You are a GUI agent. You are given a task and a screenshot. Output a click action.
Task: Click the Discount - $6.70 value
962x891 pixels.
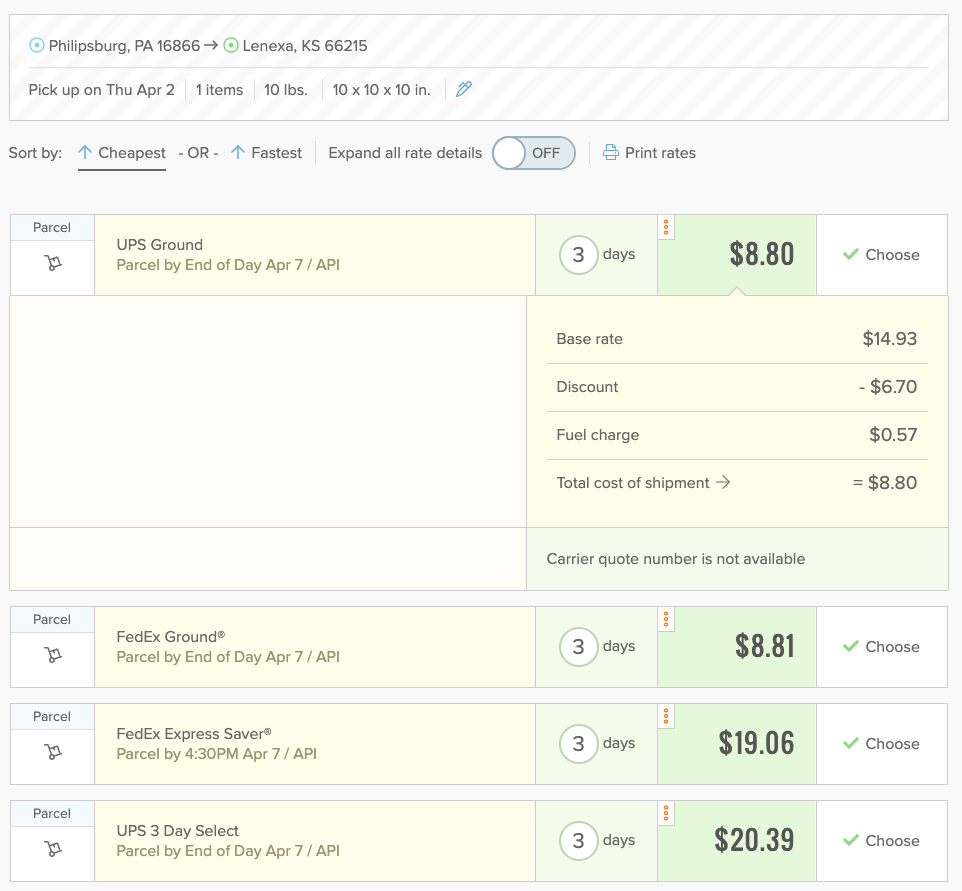point(888,387)
